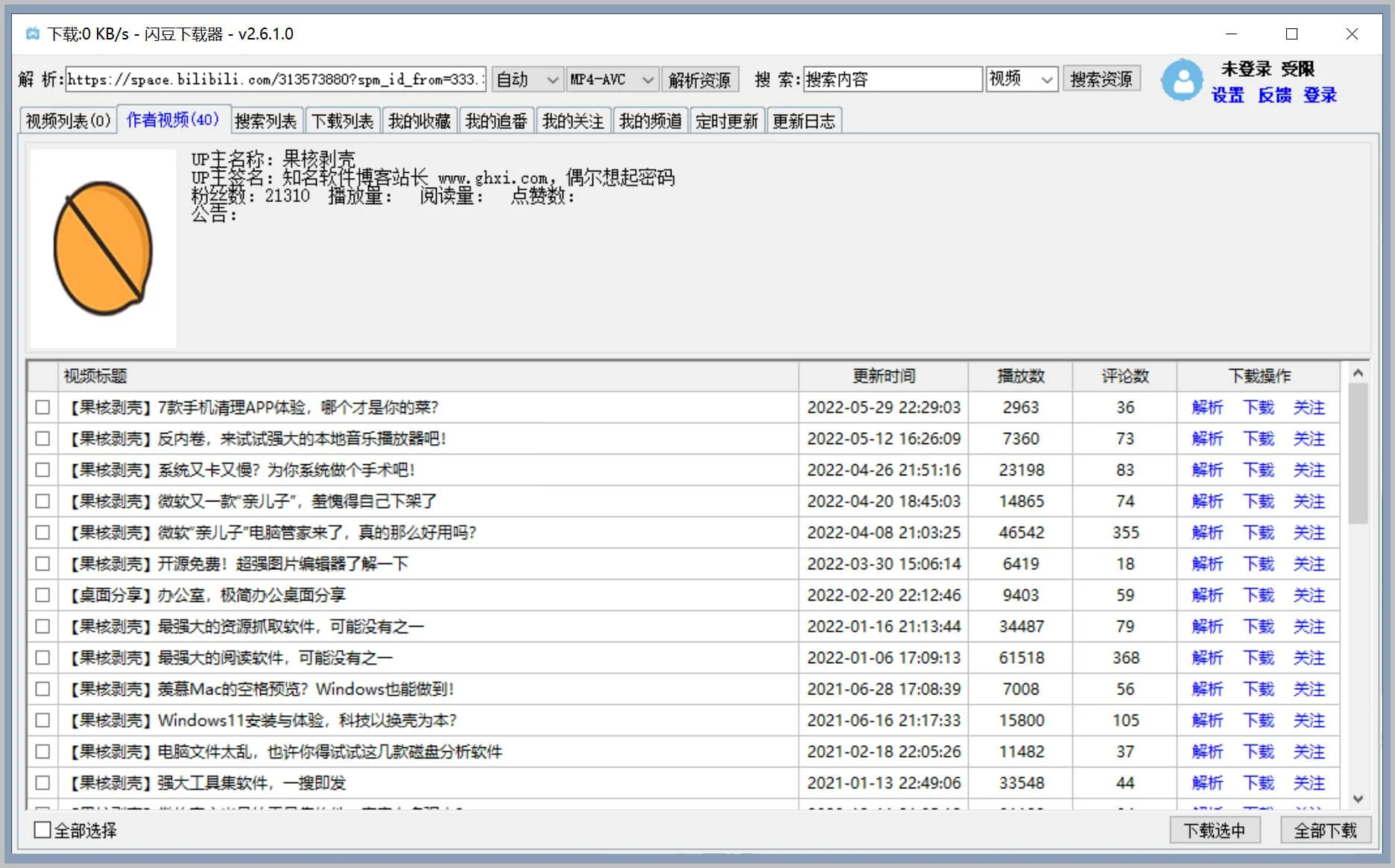Viewport: 1395px width, 868px height.
Task: Click the 搜索内容 search input field
Action: pyautogui.click(x=892, y=80)
